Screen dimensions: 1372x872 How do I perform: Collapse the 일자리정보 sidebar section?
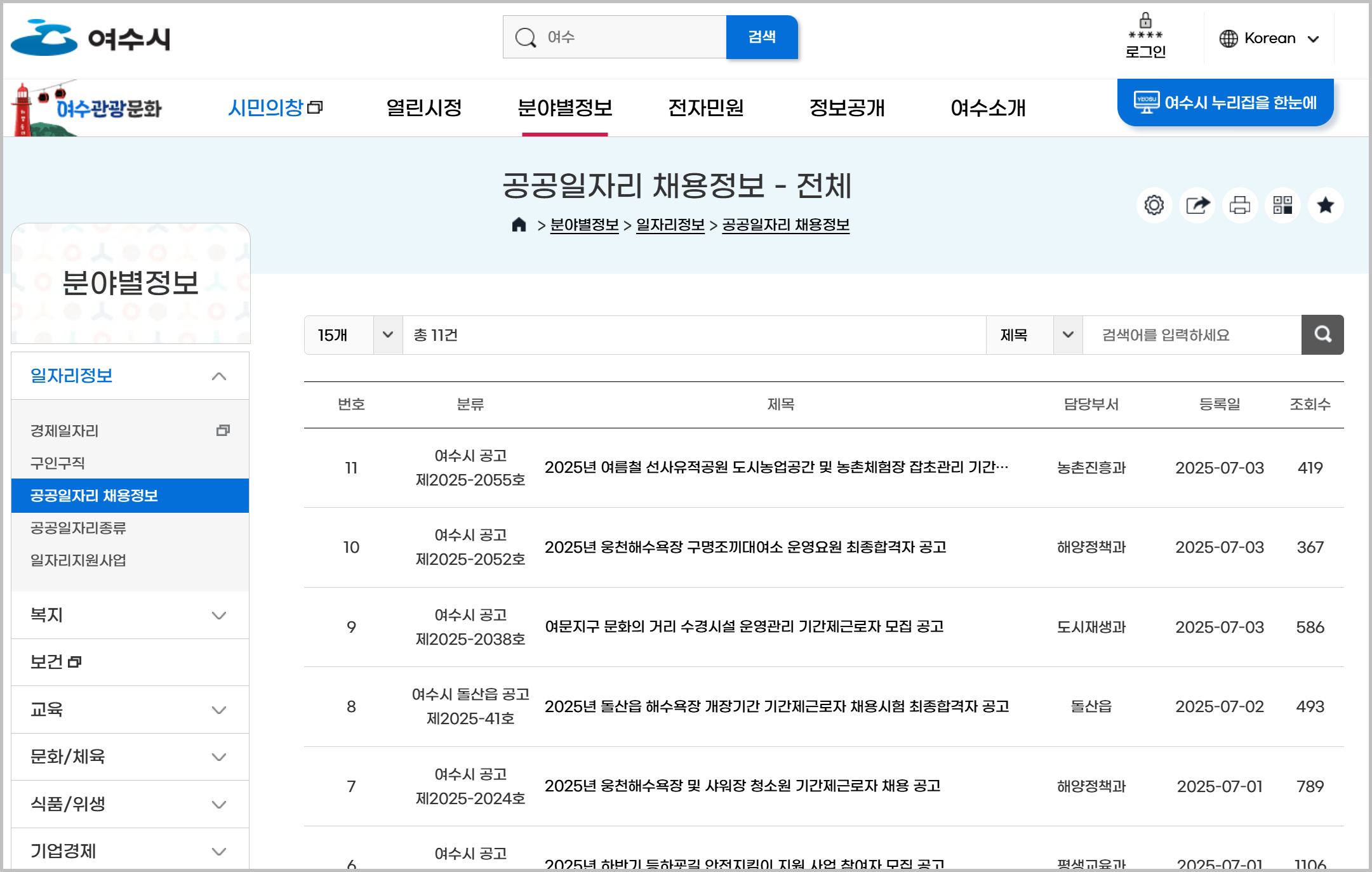tap(218, 376)
